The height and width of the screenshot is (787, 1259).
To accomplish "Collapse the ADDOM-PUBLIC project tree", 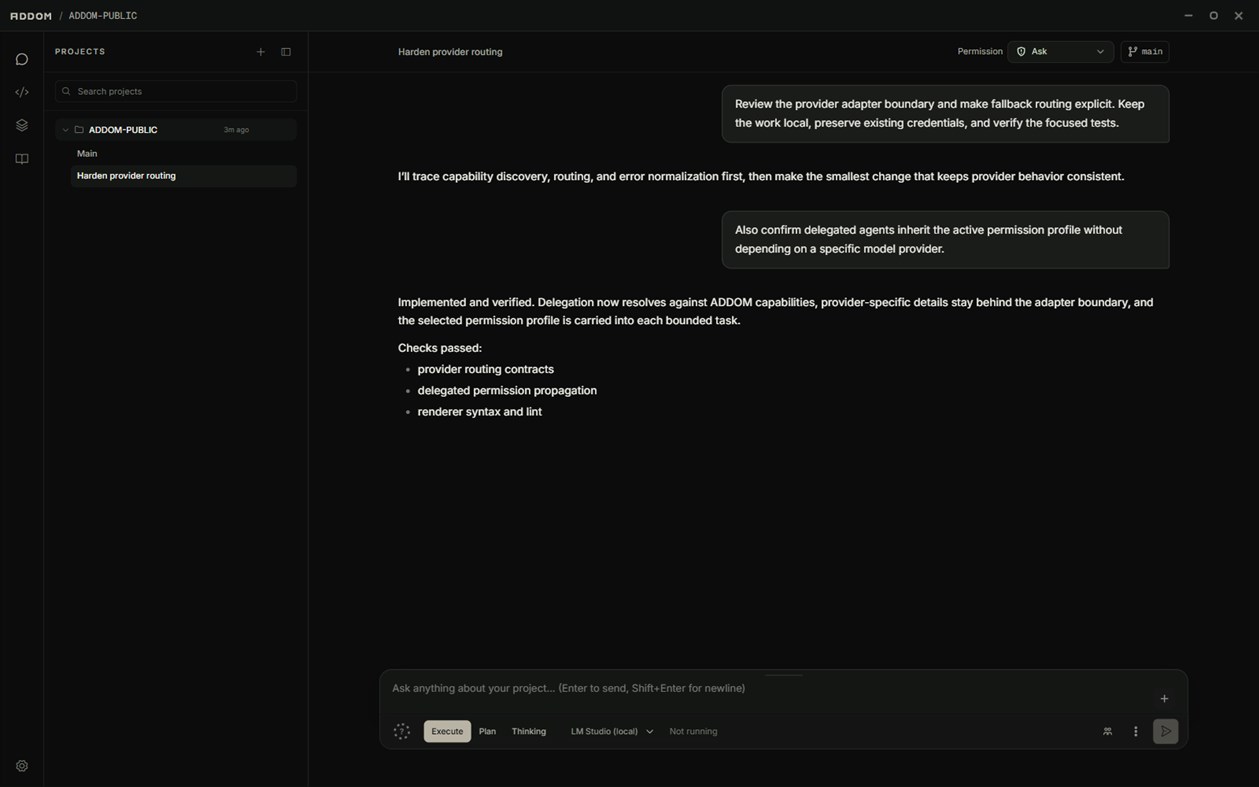I will tap(65, 130).
